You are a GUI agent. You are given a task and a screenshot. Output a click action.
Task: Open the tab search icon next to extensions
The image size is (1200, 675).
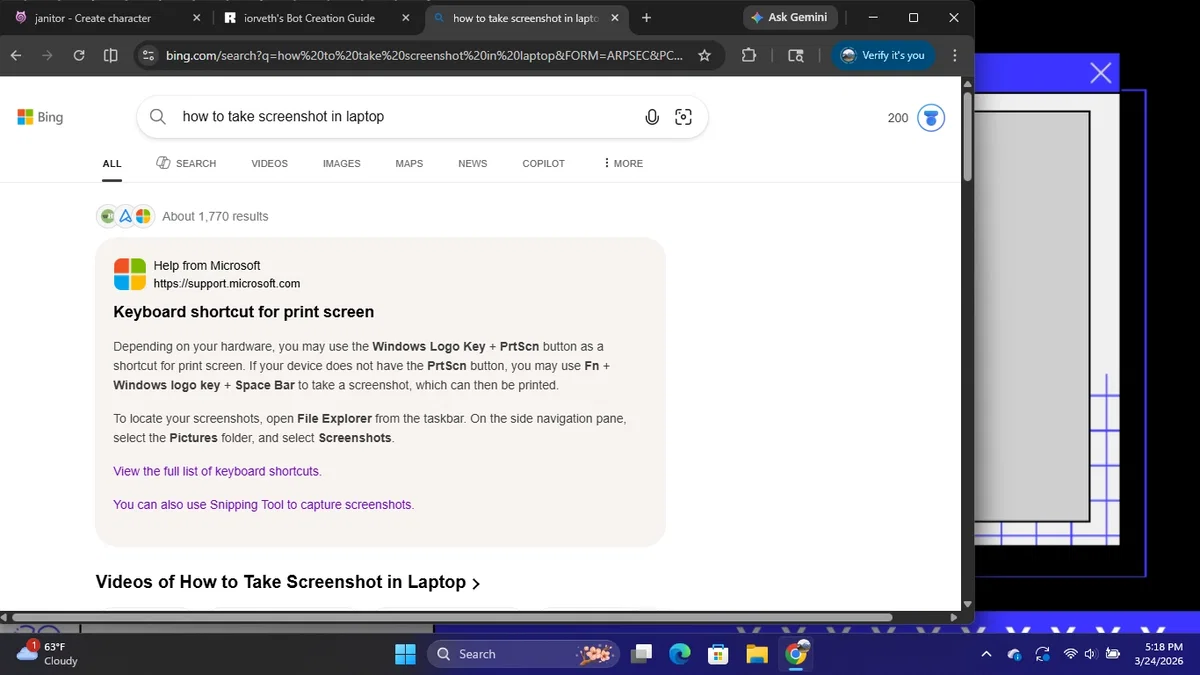tap(796, 56)
